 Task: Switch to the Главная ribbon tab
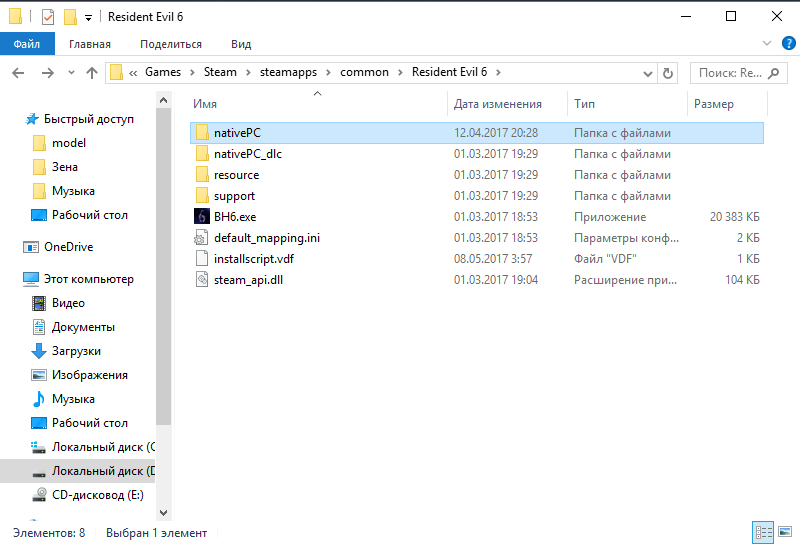tap(90, 44)
